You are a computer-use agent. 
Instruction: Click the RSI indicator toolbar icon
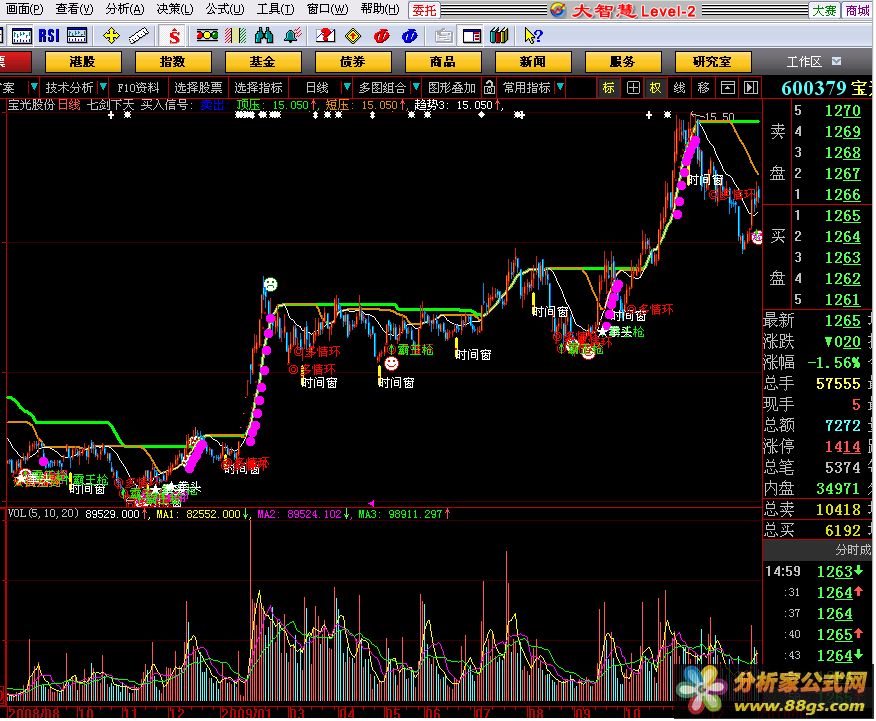click(x=50, y=36)
